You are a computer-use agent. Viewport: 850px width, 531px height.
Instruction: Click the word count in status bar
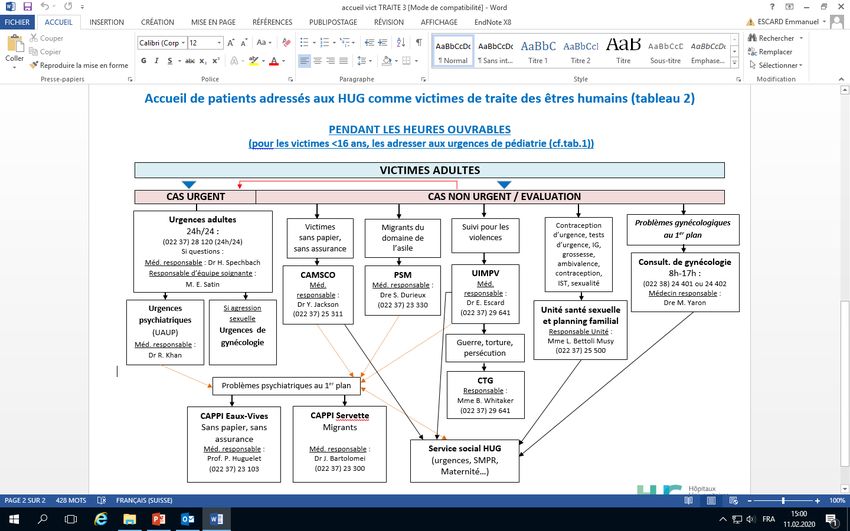tap(69, 499)
